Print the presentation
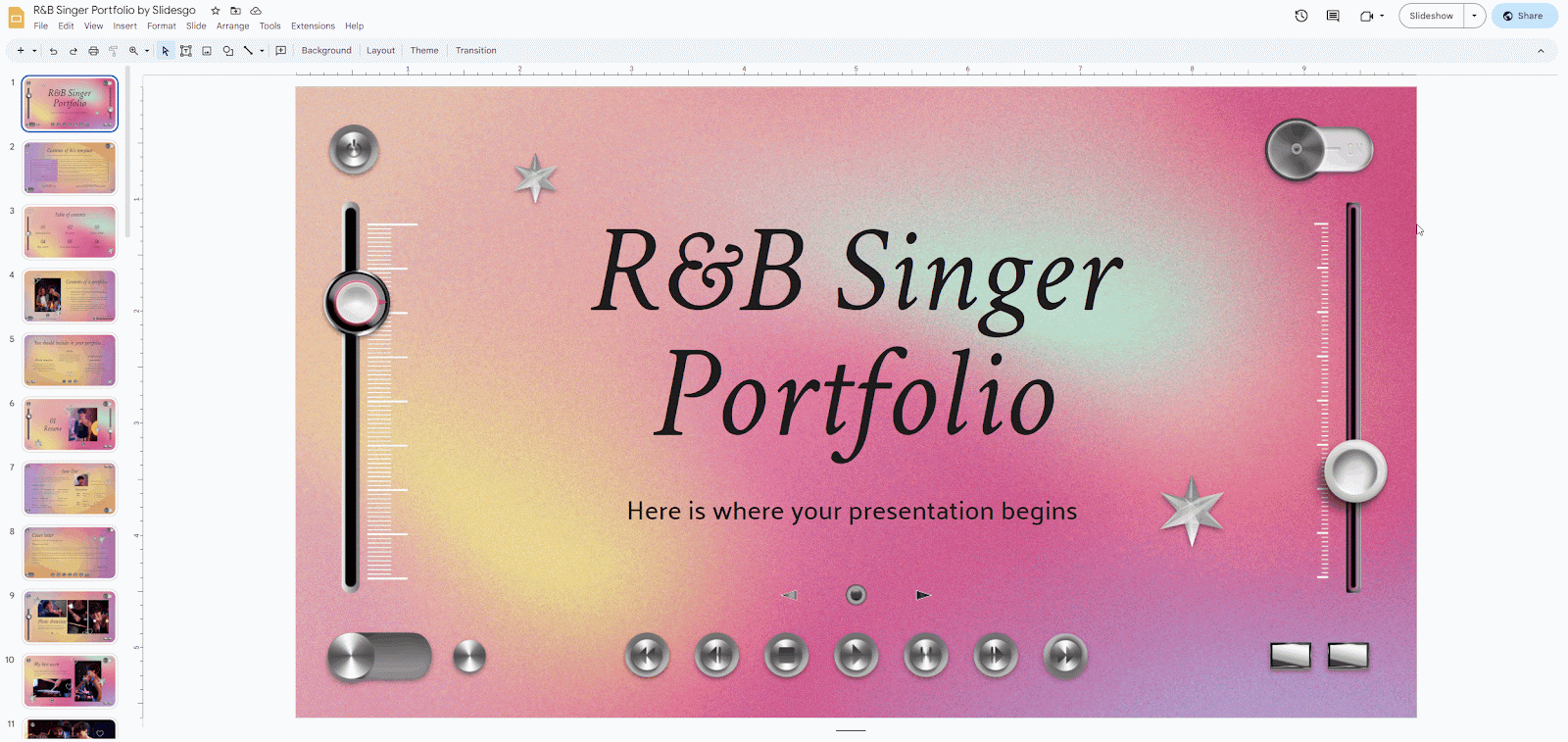This screenshot has height=742, width=1568. click(x=93, y=51)
